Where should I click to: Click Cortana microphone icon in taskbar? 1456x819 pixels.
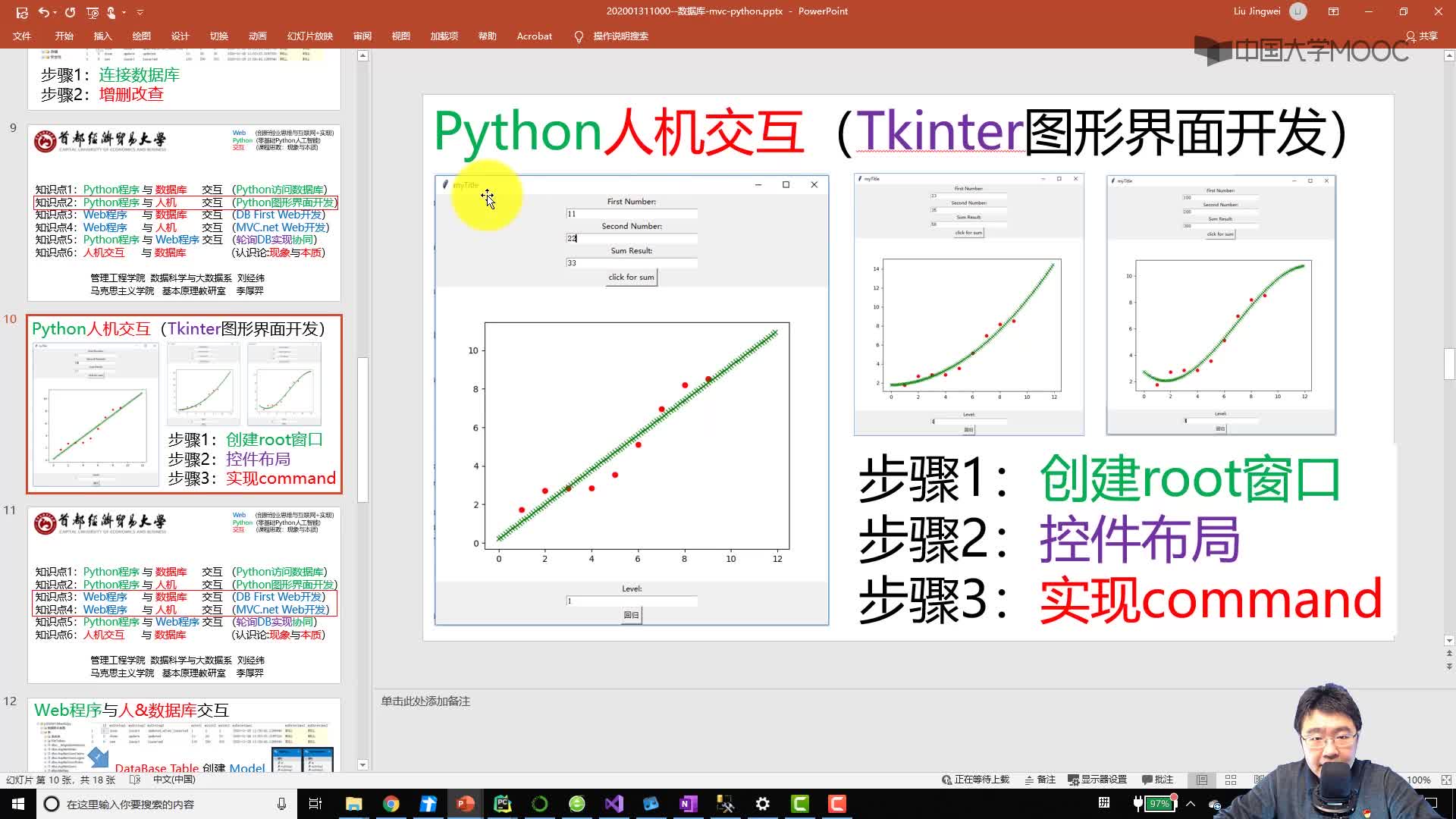281,804
